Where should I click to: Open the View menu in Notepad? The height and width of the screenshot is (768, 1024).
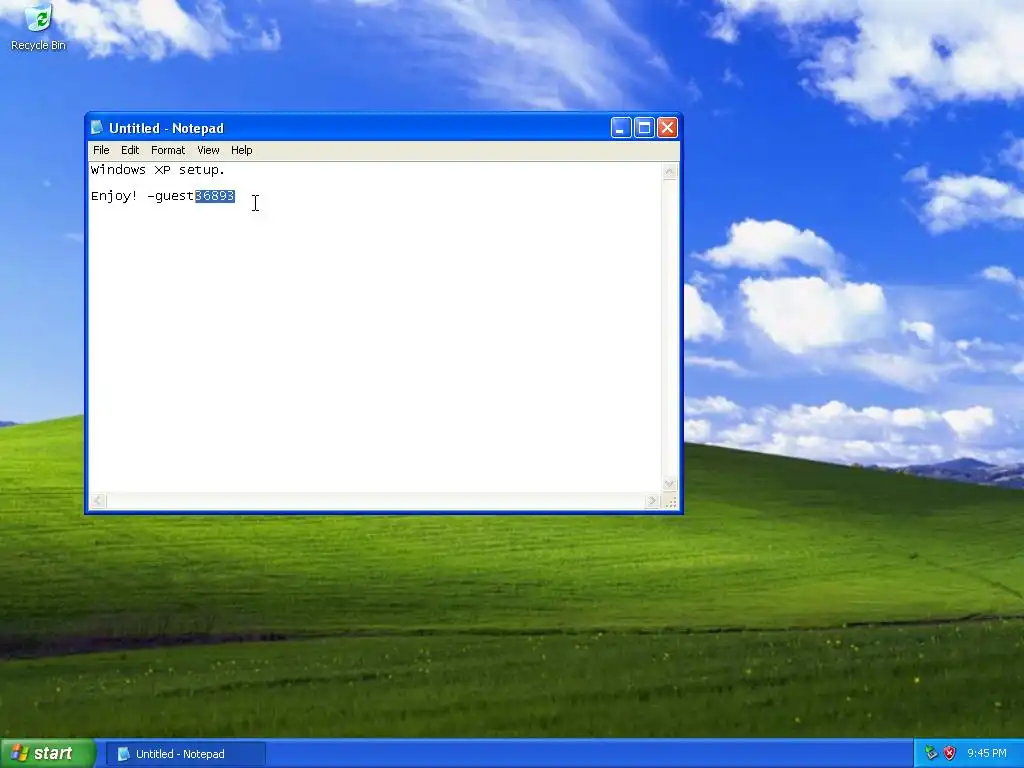(x=208, y=150)
